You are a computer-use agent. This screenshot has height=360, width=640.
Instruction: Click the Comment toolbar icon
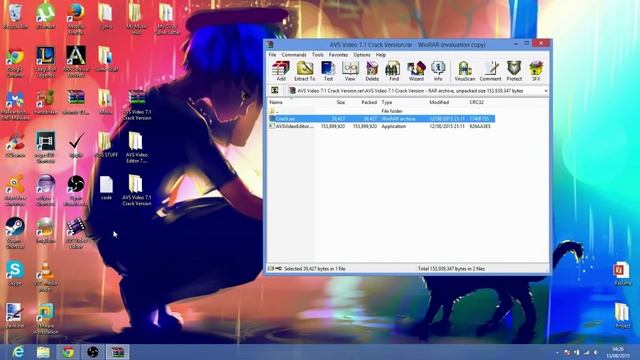[x=490, y=71]
